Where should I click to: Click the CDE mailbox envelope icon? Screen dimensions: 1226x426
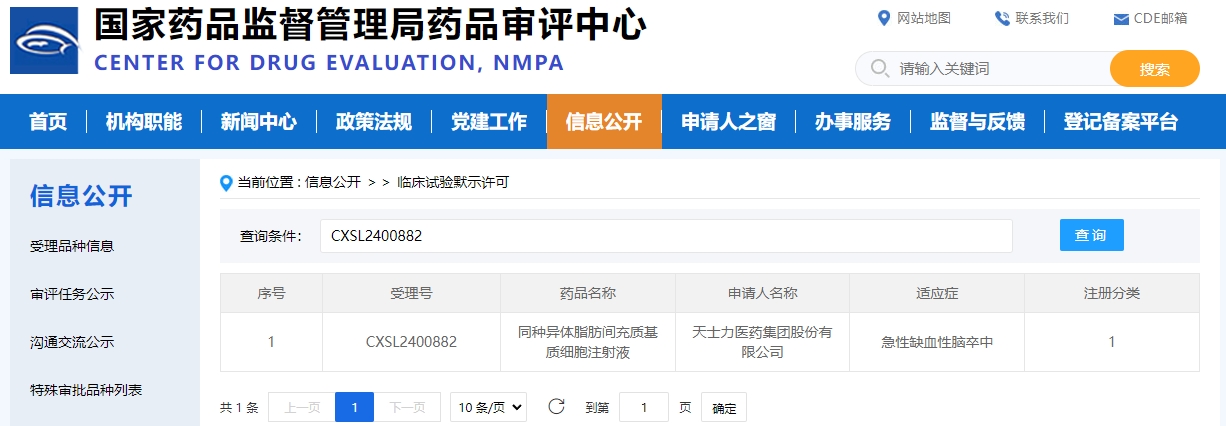[1121, 19]
